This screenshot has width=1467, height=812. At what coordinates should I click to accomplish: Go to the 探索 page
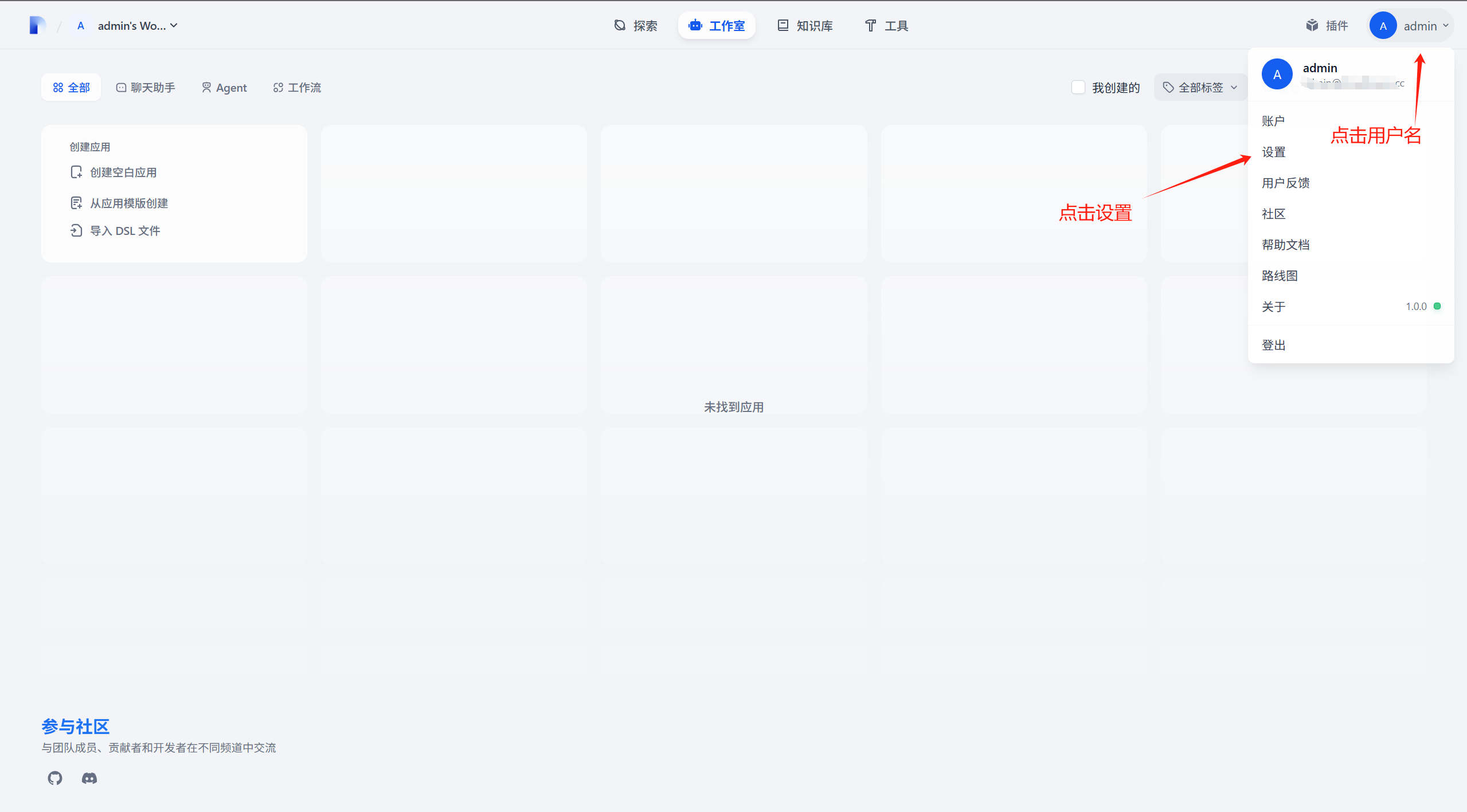coord(636,25)
